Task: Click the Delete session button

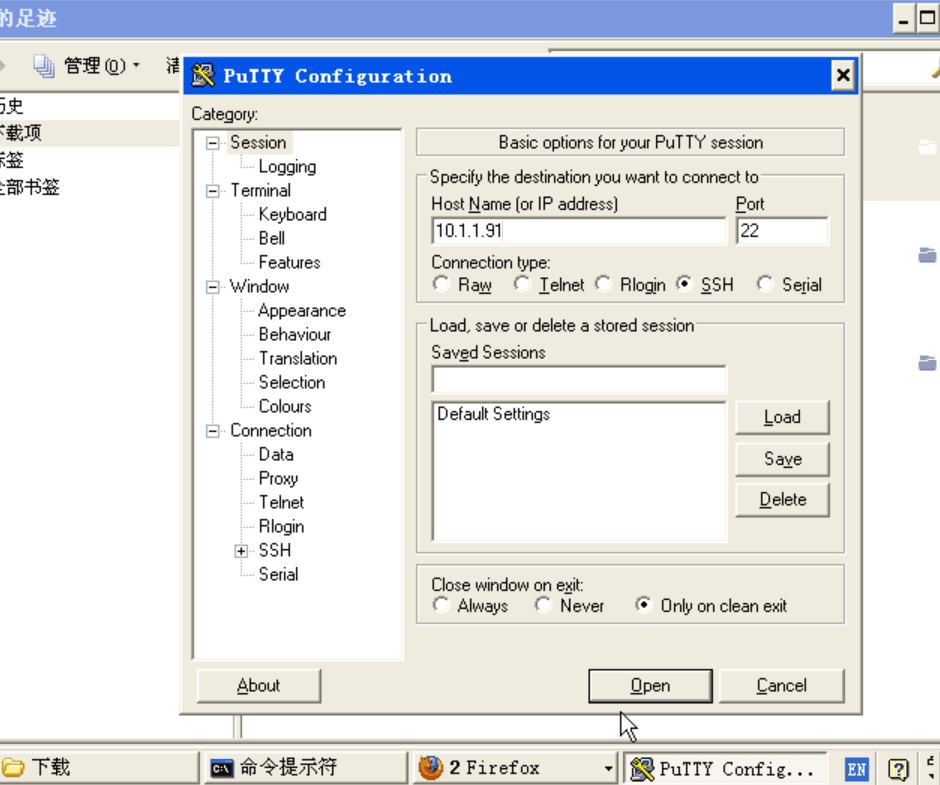Action: click(782, 500)
